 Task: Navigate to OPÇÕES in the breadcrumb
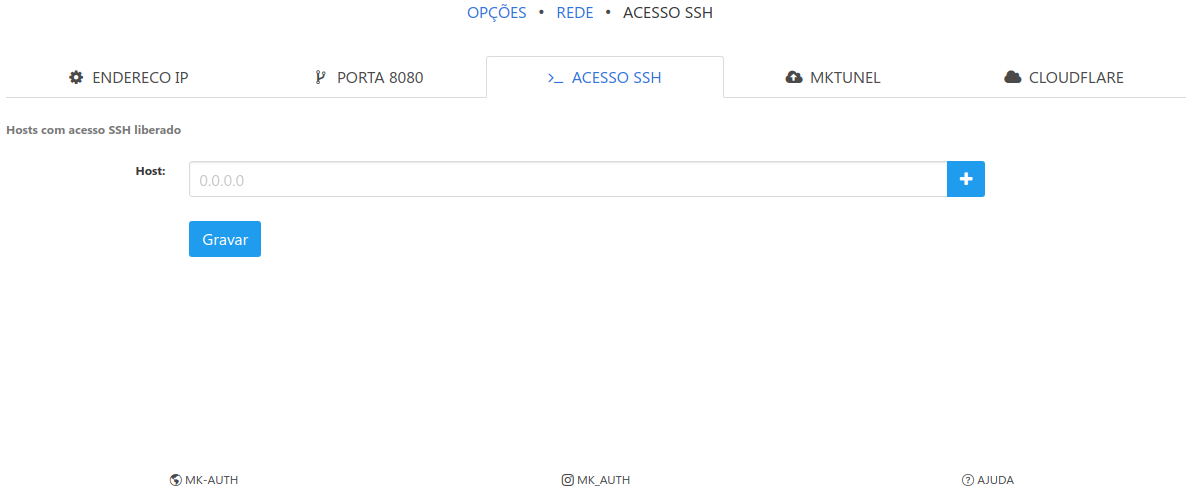[496, 13]
